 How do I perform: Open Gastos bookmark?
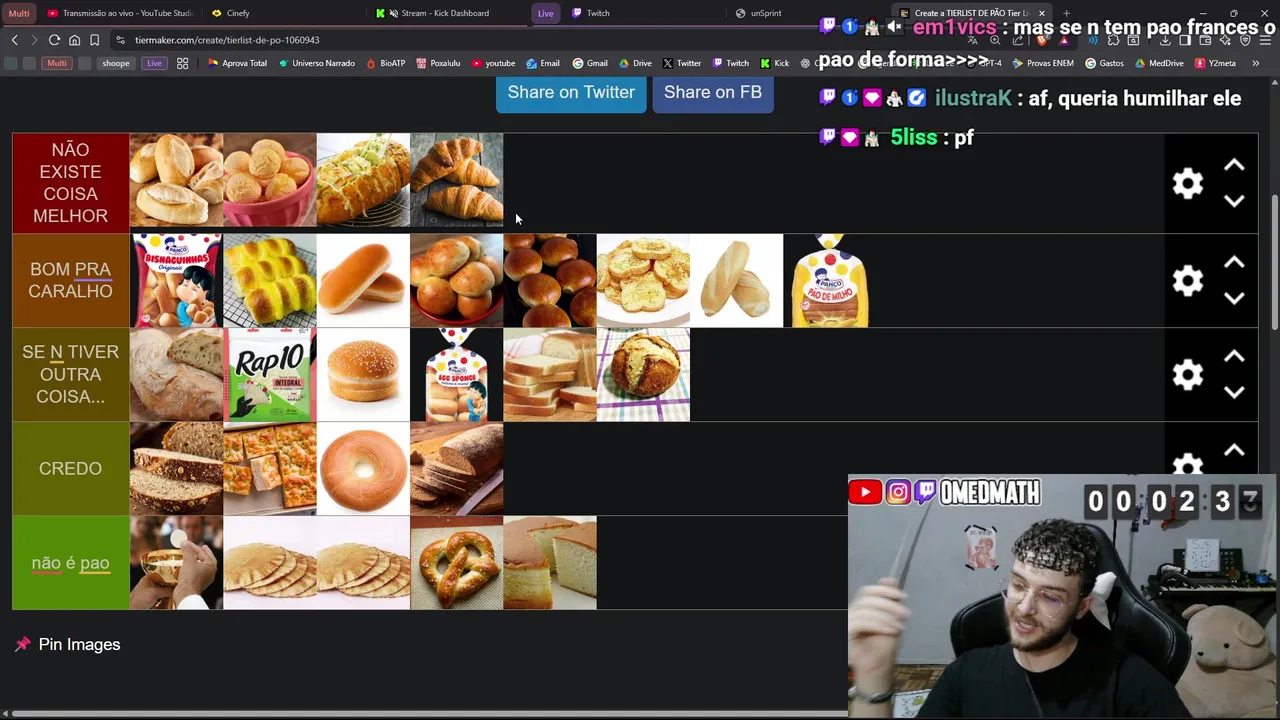pyautogui.click(x=1105, y=63)
